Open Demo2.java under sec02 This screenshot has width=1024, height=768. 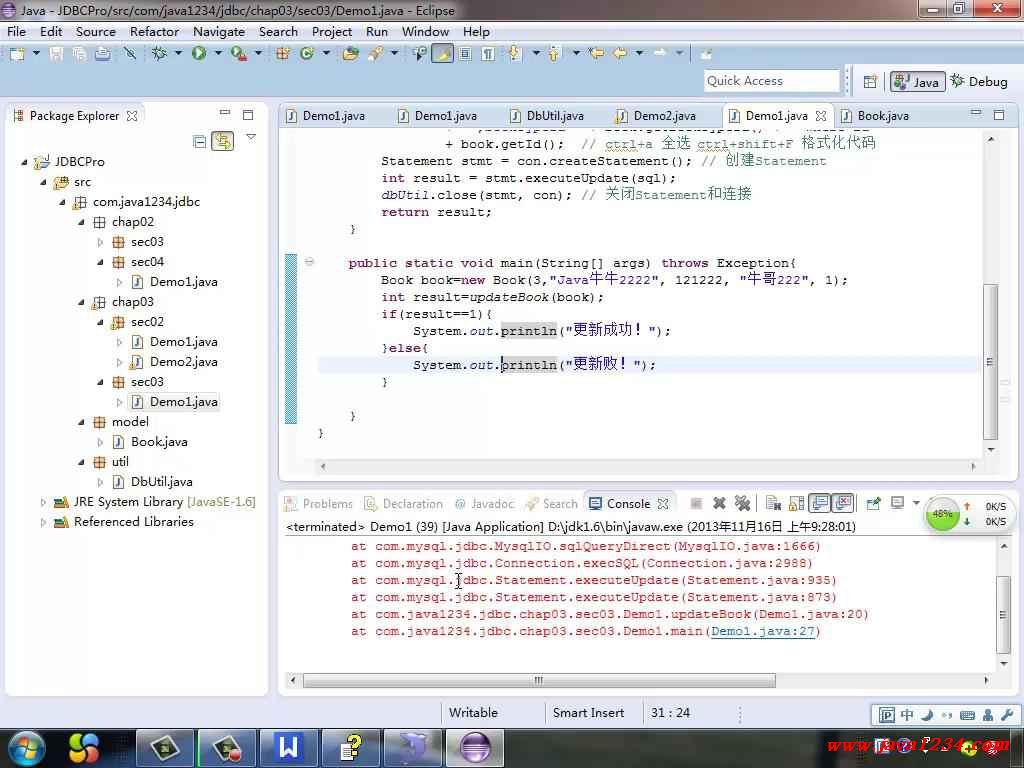tap(184, 362)
